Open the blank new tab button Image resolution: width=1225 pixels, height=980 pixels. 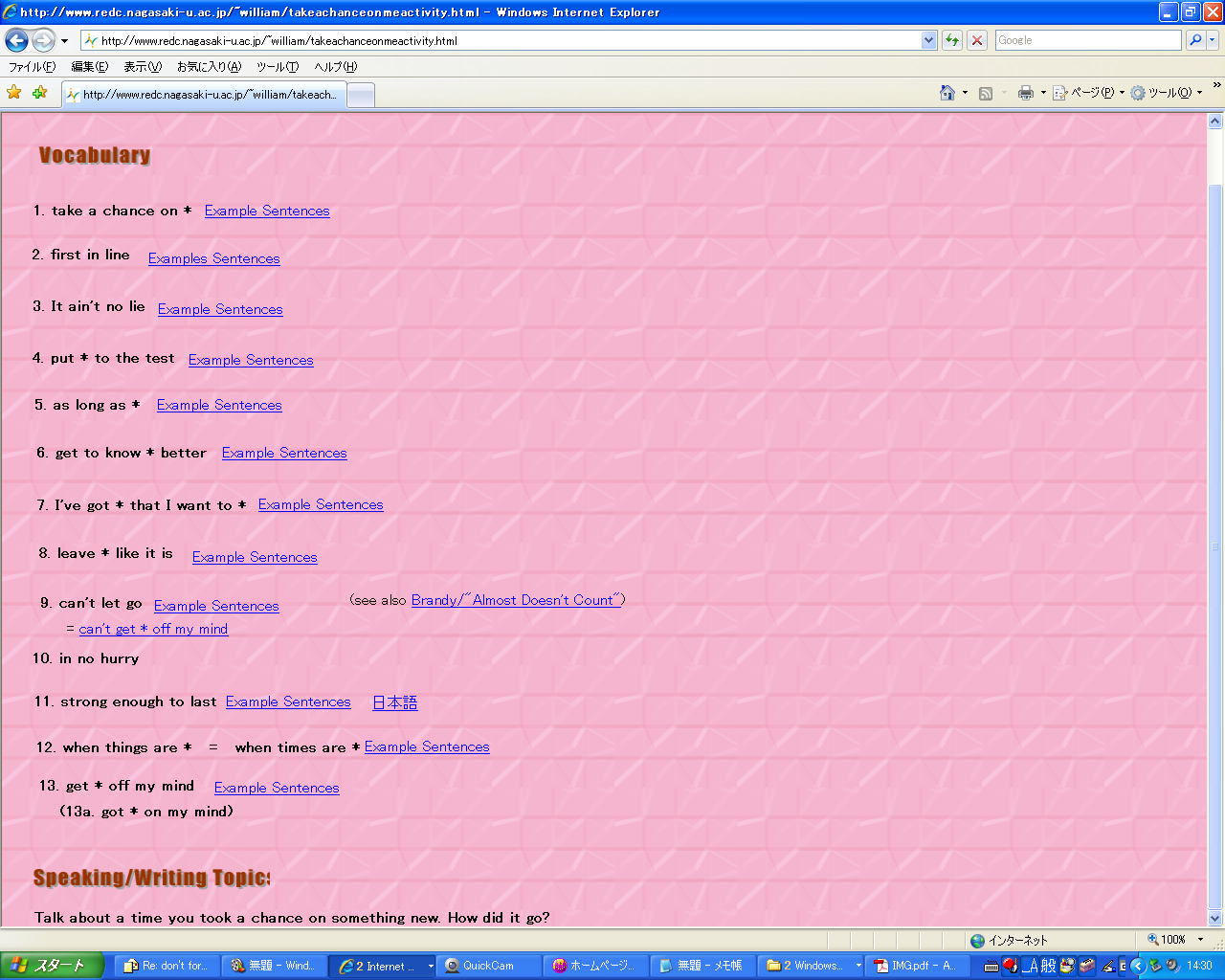click(x=361, y=95)
